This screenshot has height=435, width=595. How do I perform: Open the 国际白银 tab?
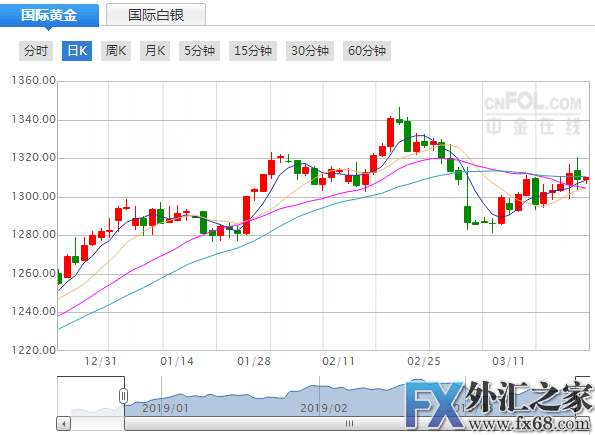pos(156,15)
